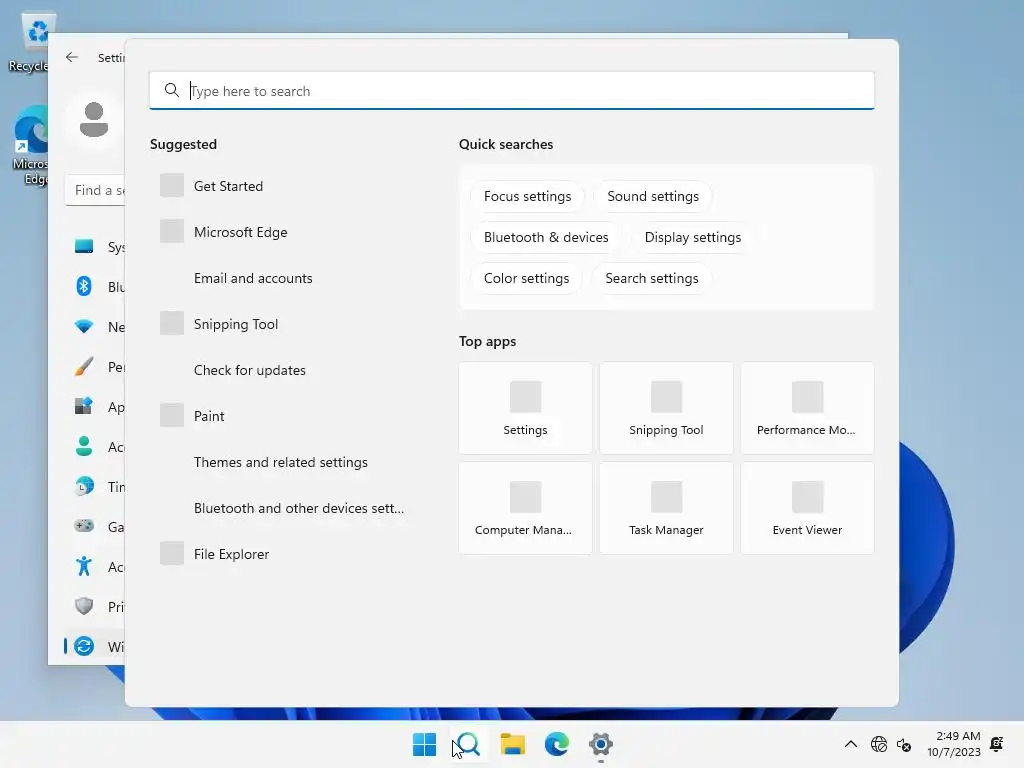Screen dimensions: 1024x768
Task: Click the magnifier icon in search box
Action: [172, 90]
